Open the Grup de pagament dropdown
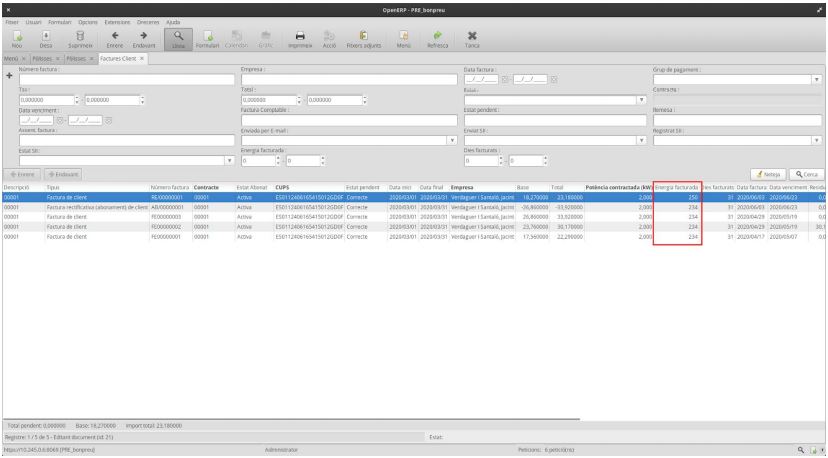Image resolution: width=828 pixels, height=458 pixels. tap(816, 79)
